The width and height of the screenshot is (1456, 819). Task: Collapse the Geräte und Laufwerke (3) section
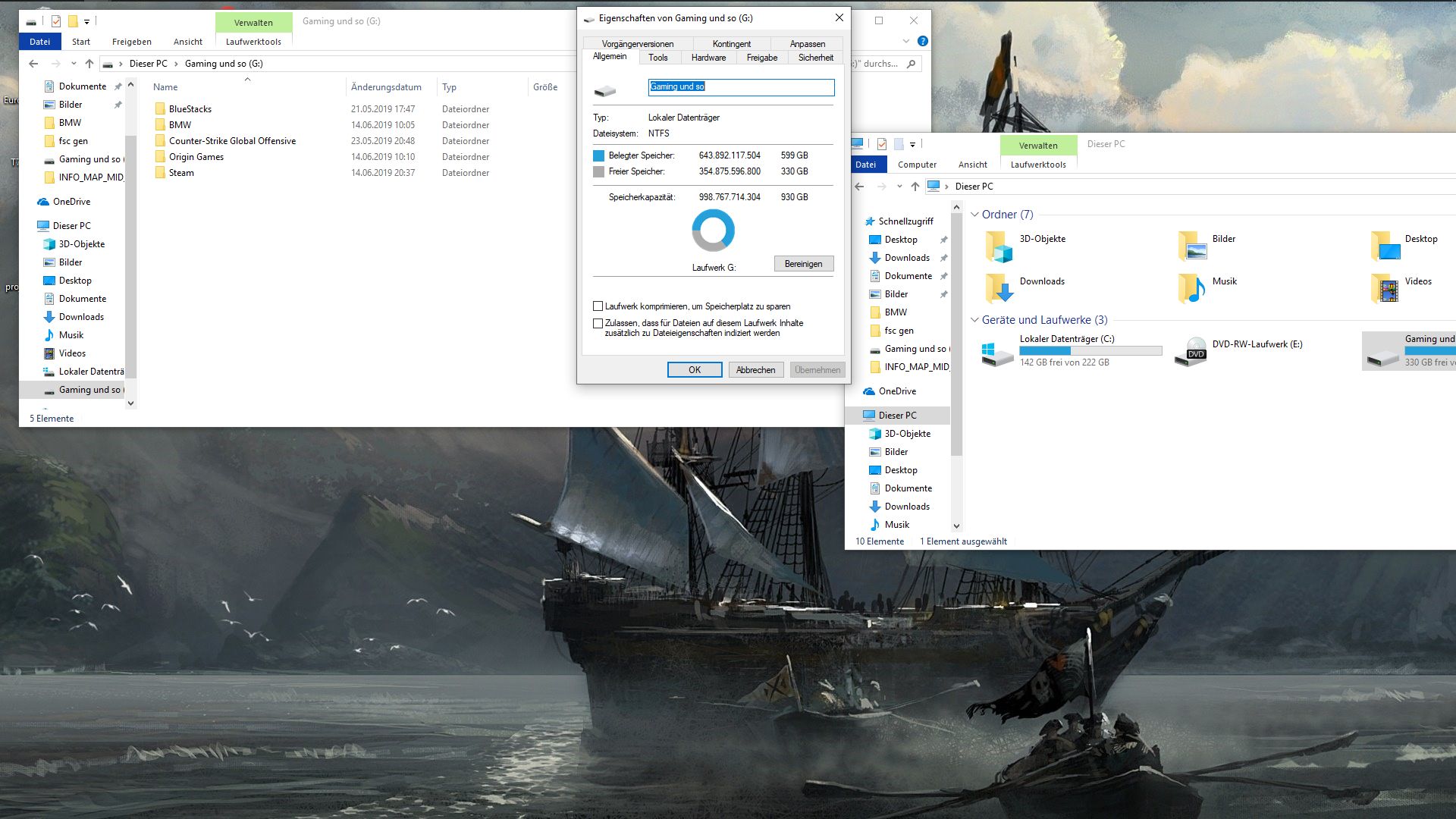[974, 320]
